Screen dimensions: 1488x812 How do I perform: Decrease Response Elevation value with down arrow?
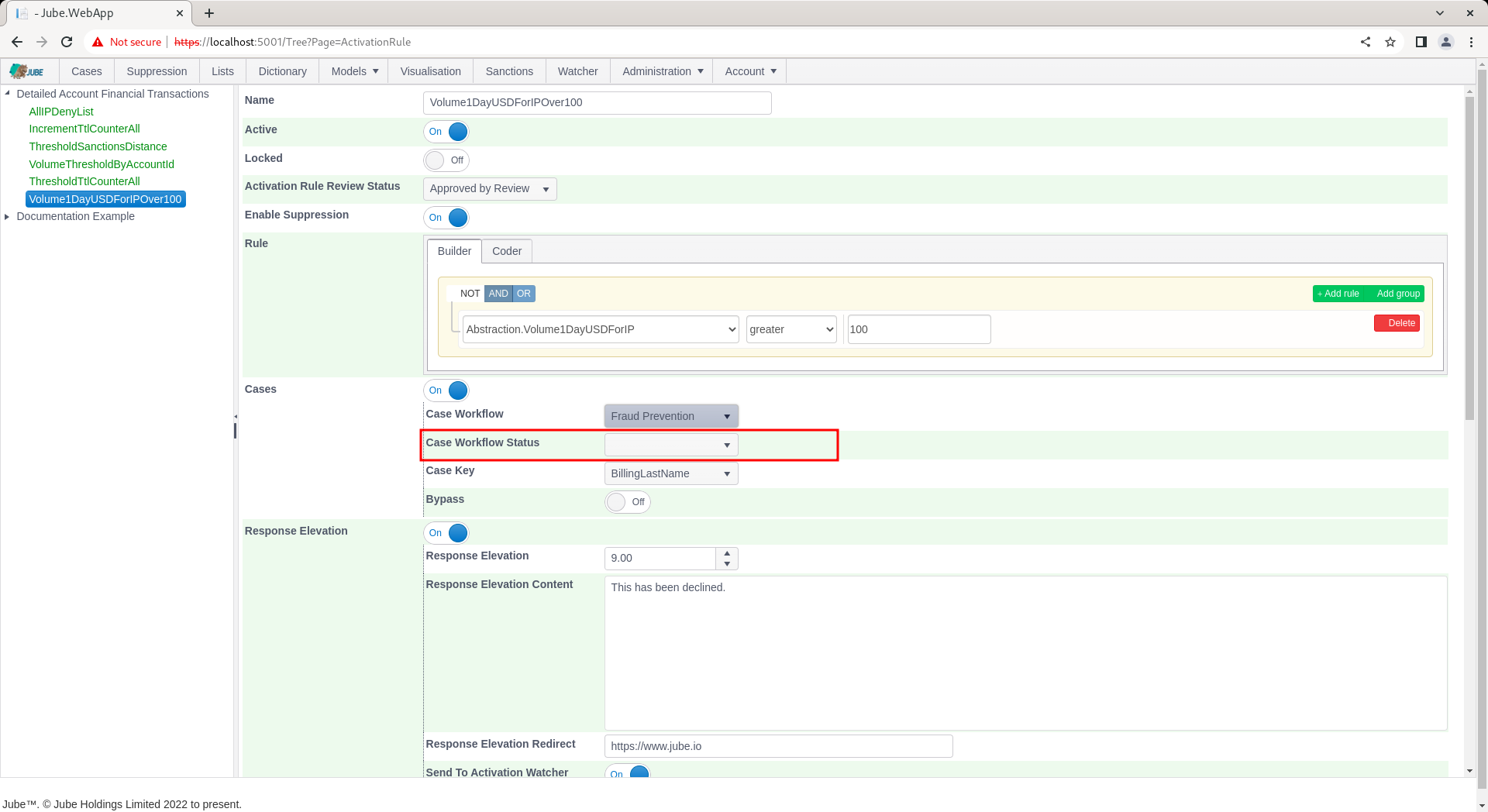pyautogui.click(x=727, y=564)
